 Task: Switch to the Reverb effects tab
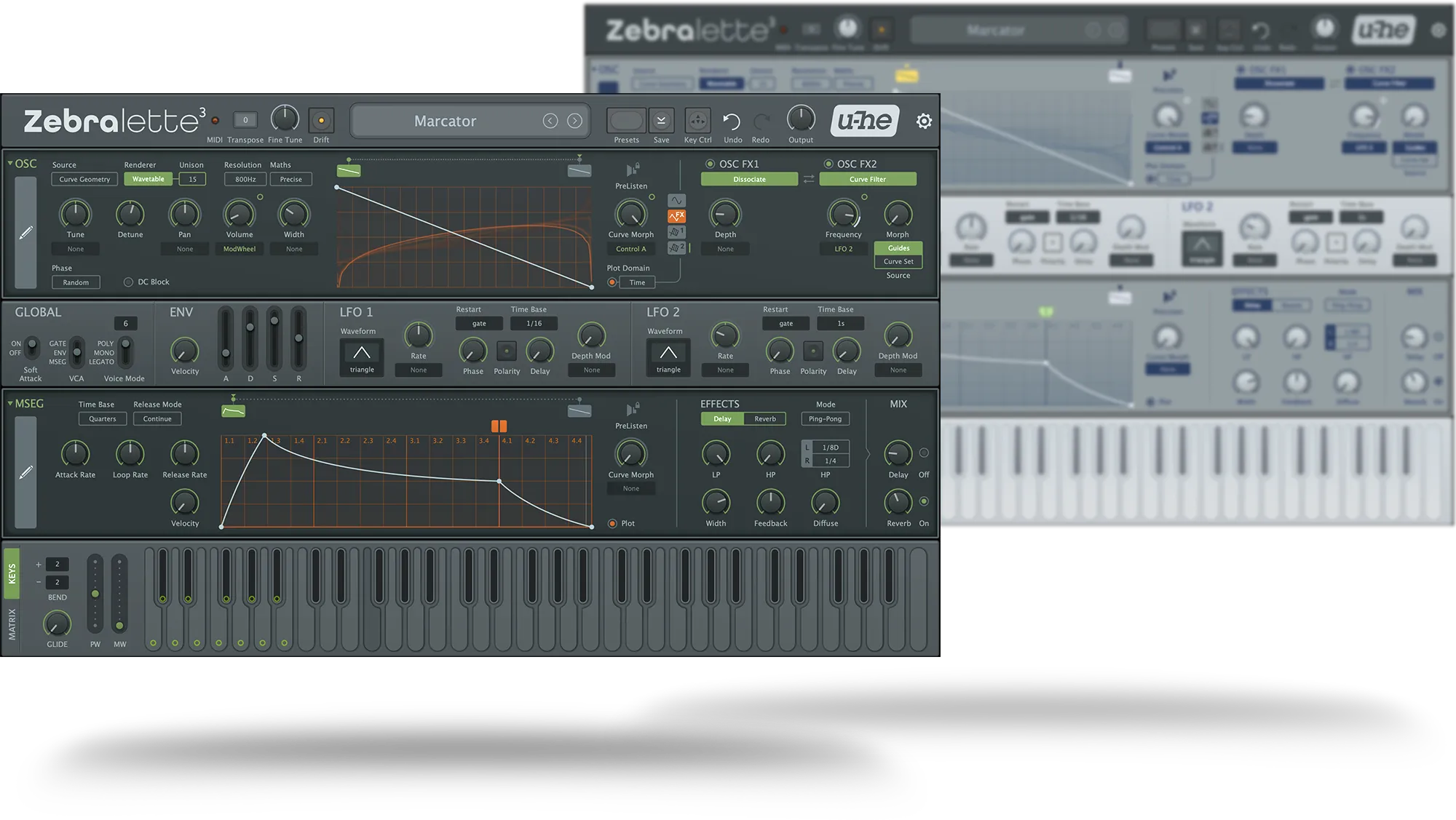pyautogui.click(x=764, y=419)
